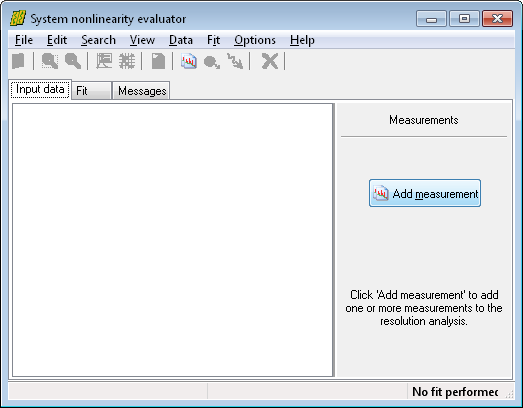Open the Data menu
Viewport: 523px width, 408px height.
coord(181,40)
